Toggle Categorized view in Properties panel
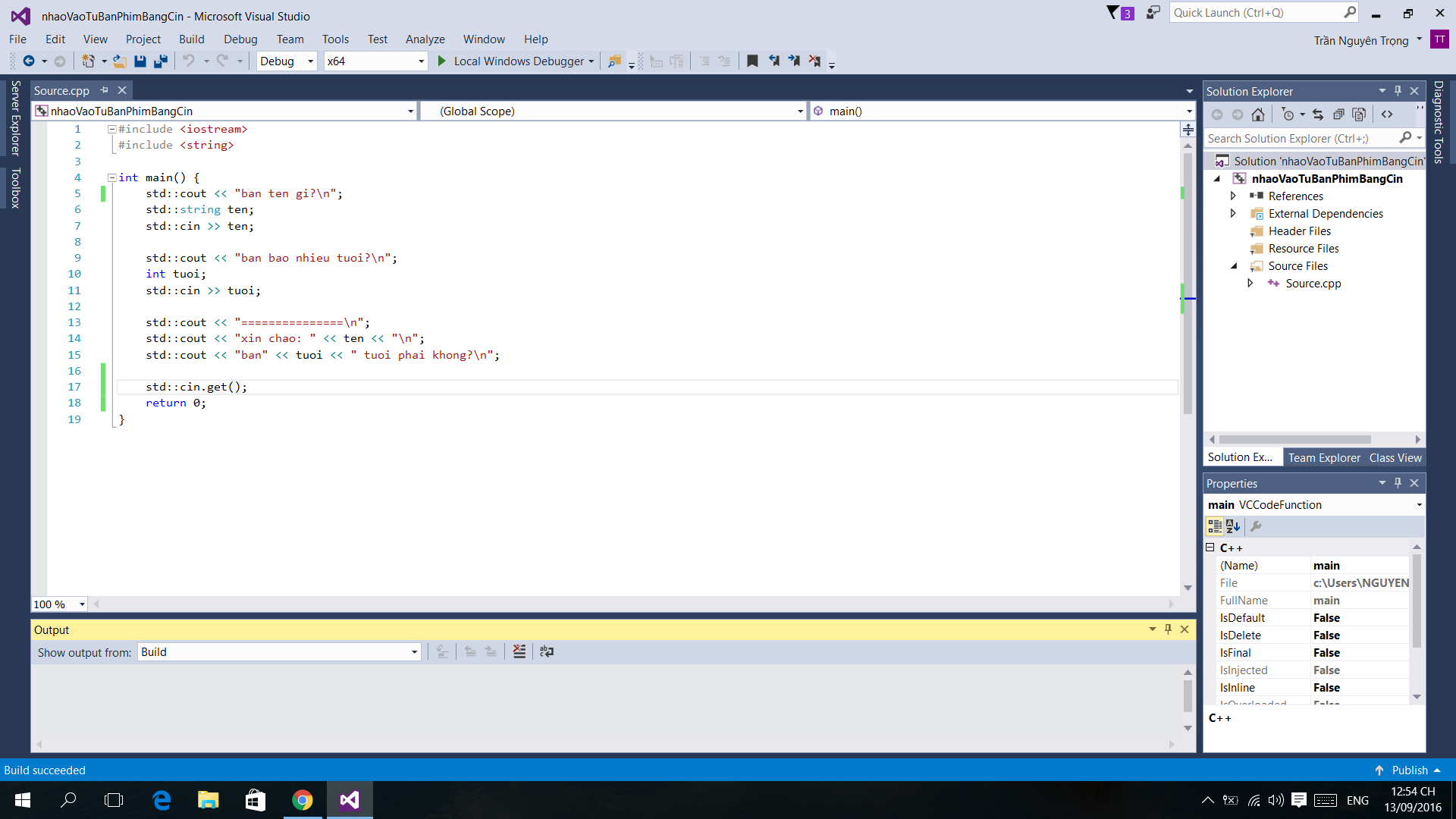1456x819 pixels. tap(1214, 526)
